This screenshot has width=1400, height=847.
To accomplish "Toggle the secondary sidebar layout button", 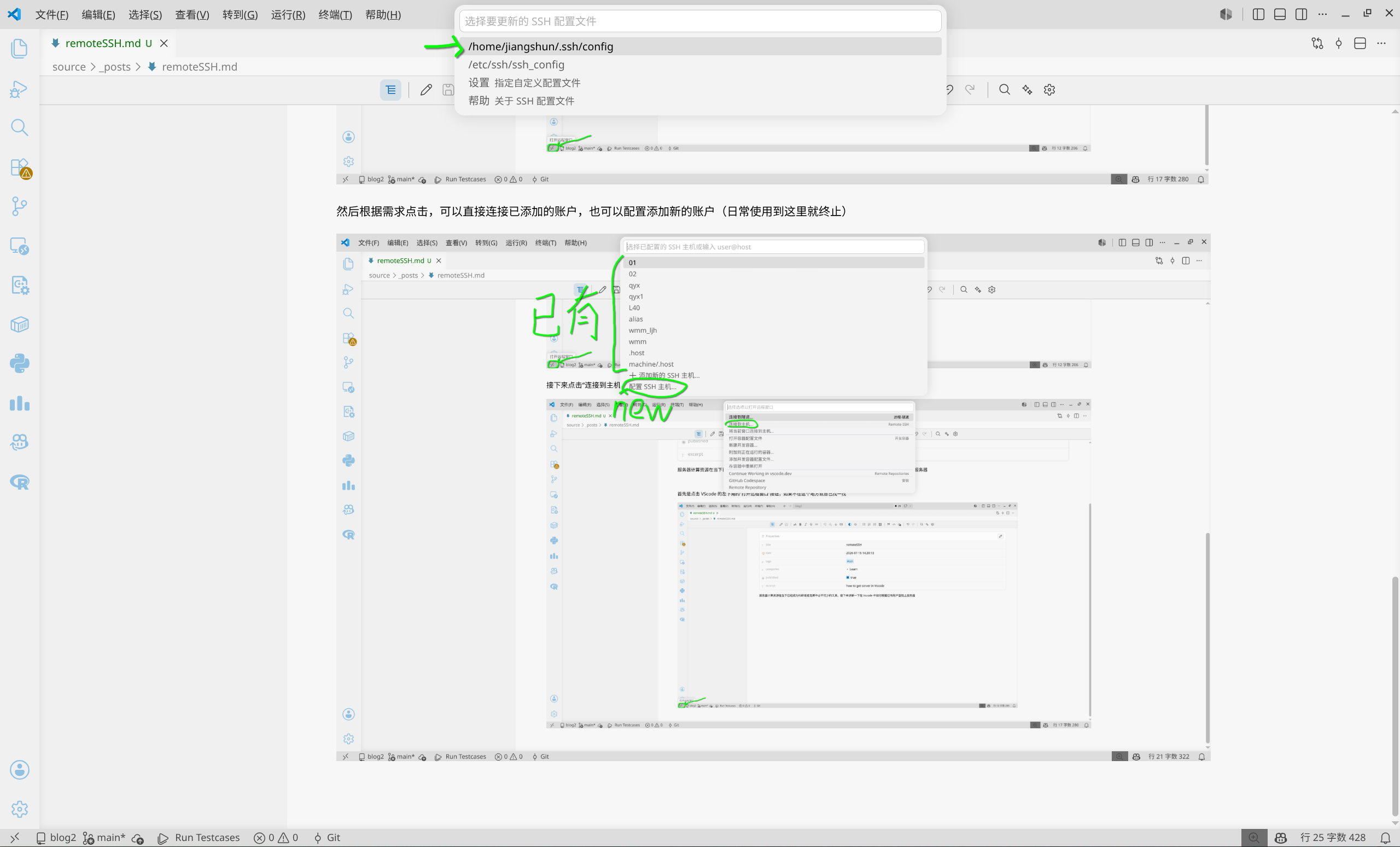I will click(x=1301, y=15).
